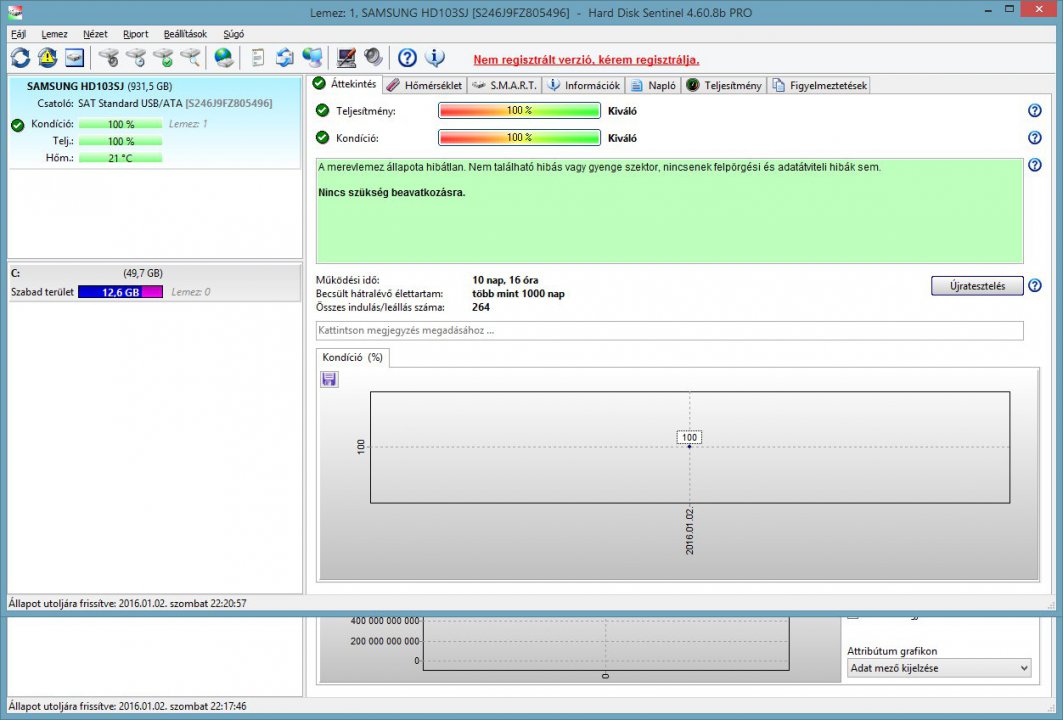Screen dimensions: 1063x720
Task: Open the Beállítások menu
Action: pos(185,34)
